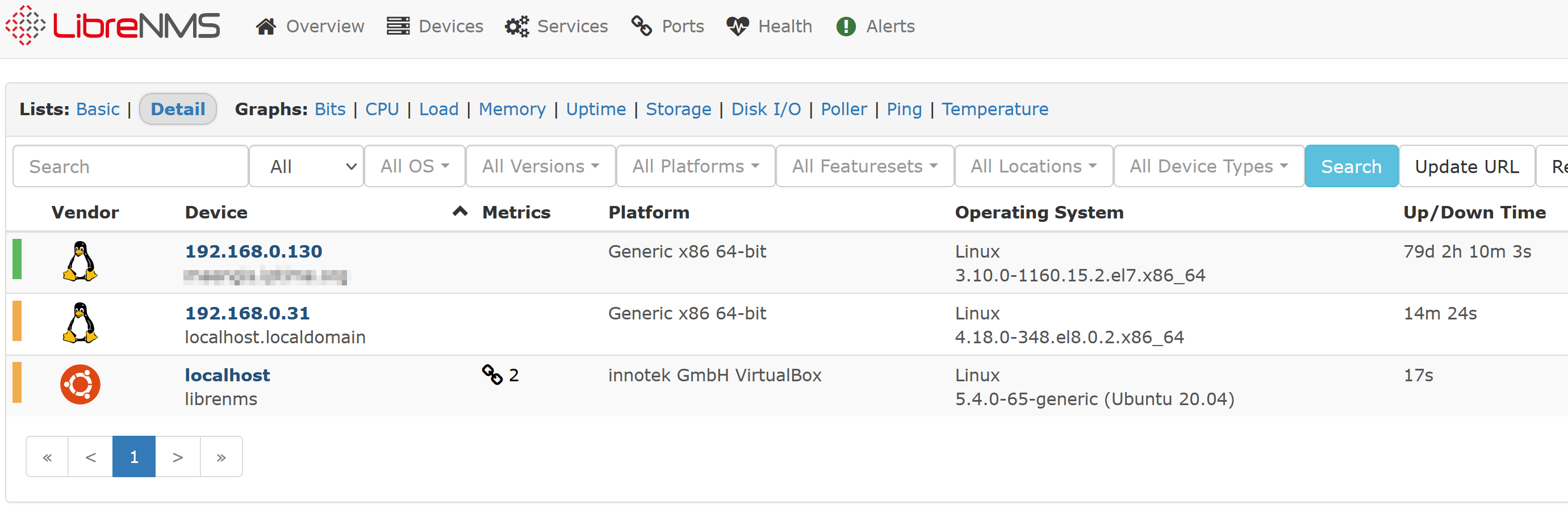Click the Alerts exclamation icon
1568x522 pixels.
click(846, 26)
